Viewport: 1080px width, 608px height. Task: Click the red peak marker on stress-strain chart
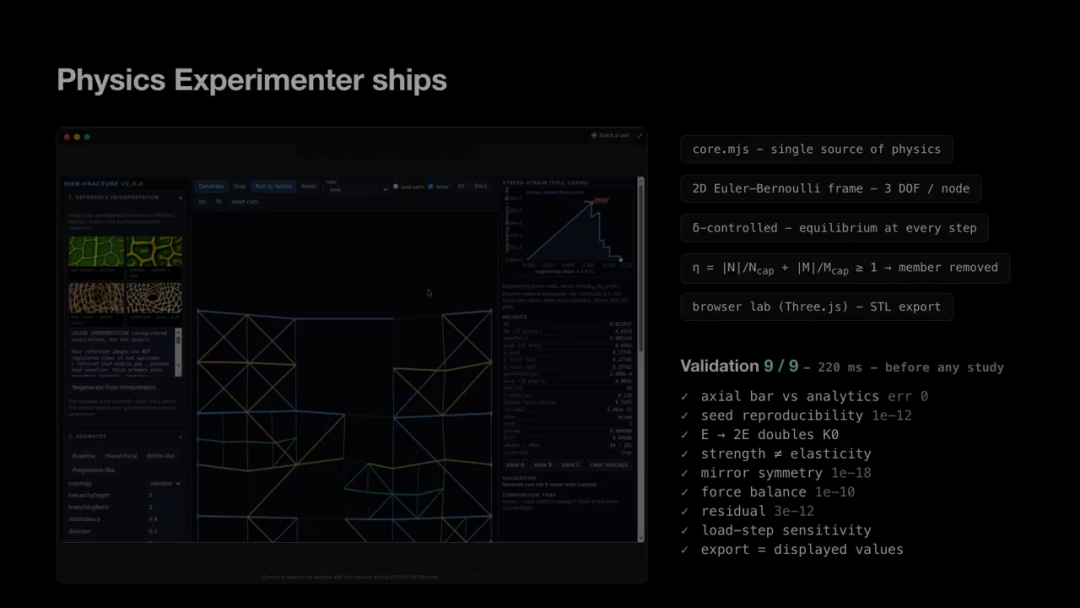click(x=590, y=202)
